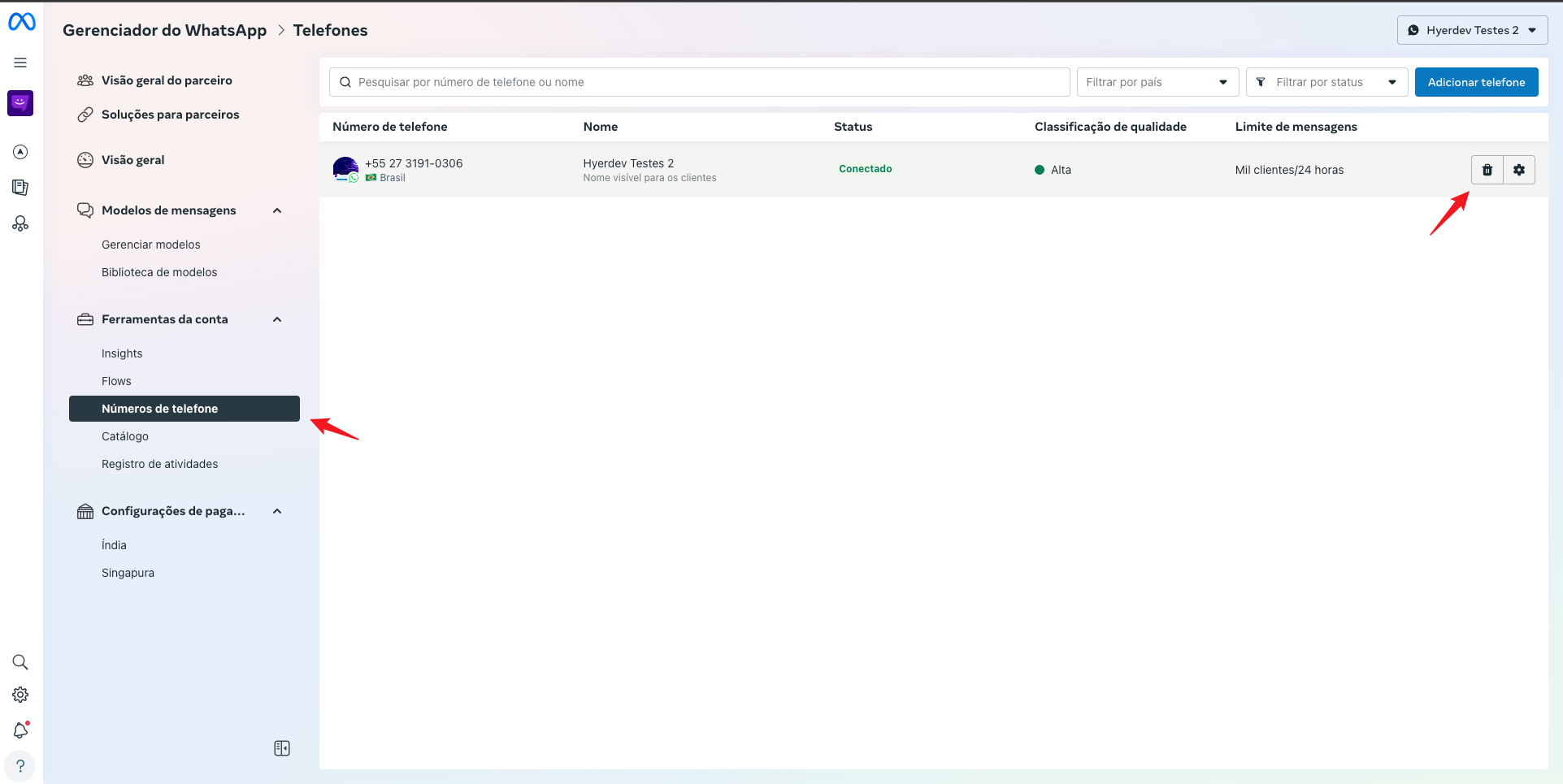
Task: Open Soluções para parceiros
Action: pos(170,115)
